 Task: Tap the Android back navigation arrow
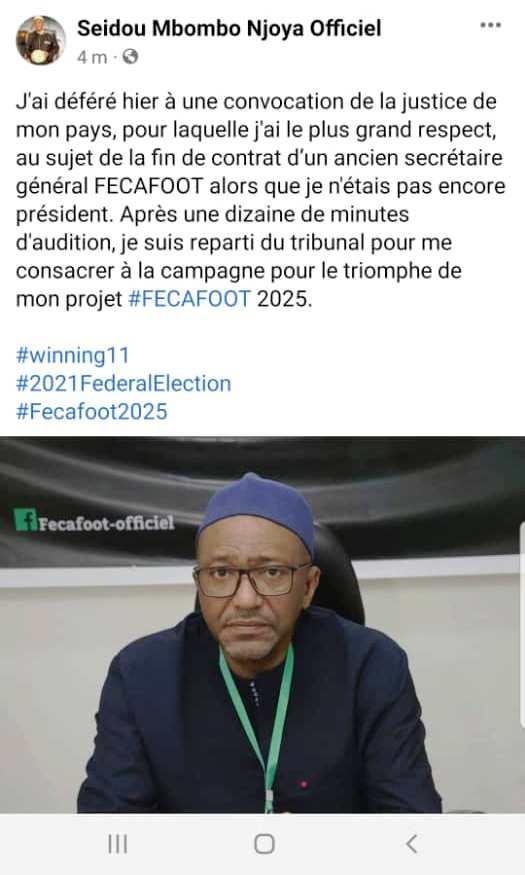(412, 844)
